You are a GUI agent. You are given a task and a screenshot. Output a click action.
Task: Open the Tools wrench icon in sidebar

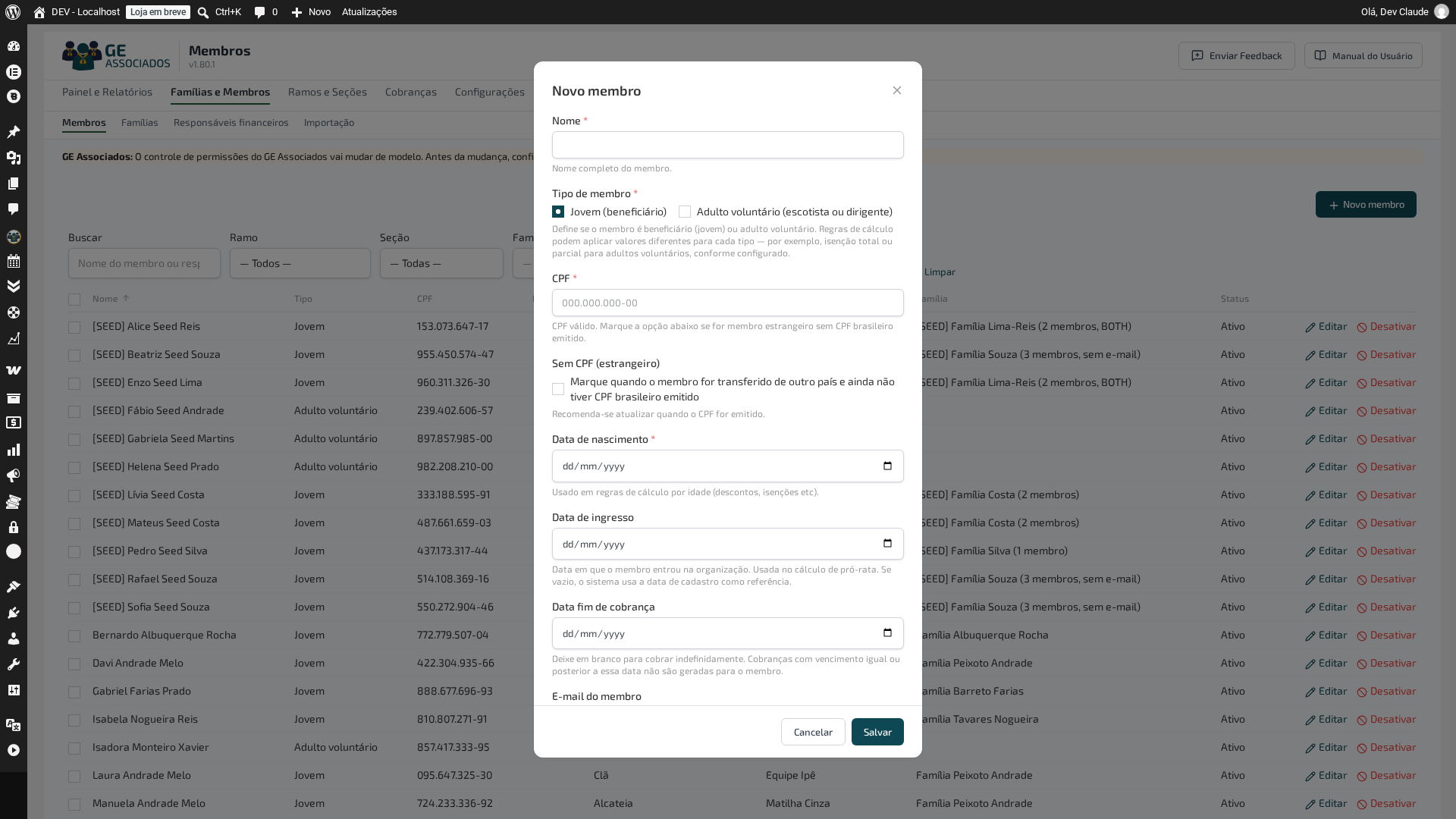click(x=14, y=664)
